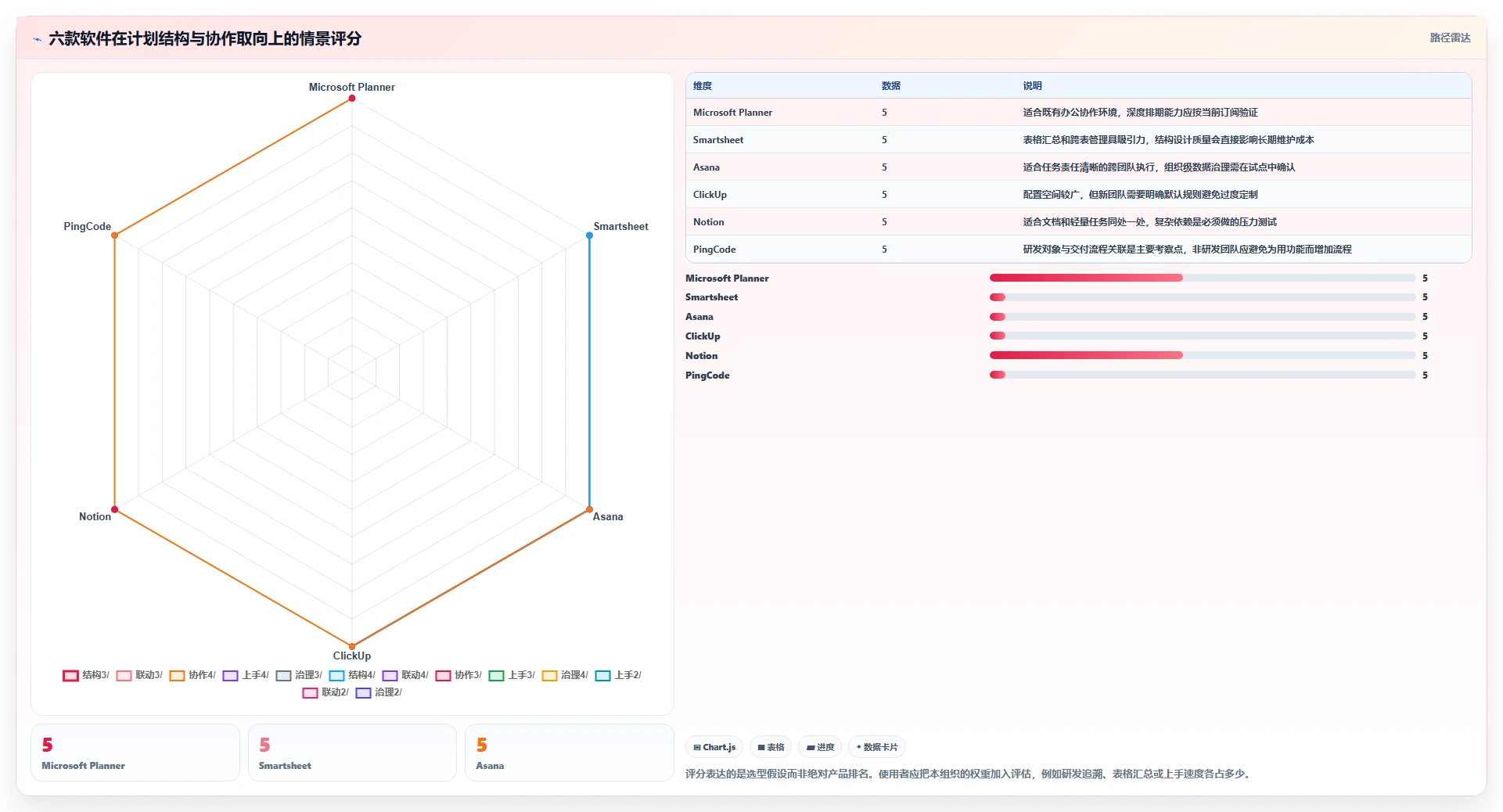Toggle the 上手2/ legend entry
The height and width of the screenshot is (812, 1503).
pyautogui.click(x=618, y=675)
